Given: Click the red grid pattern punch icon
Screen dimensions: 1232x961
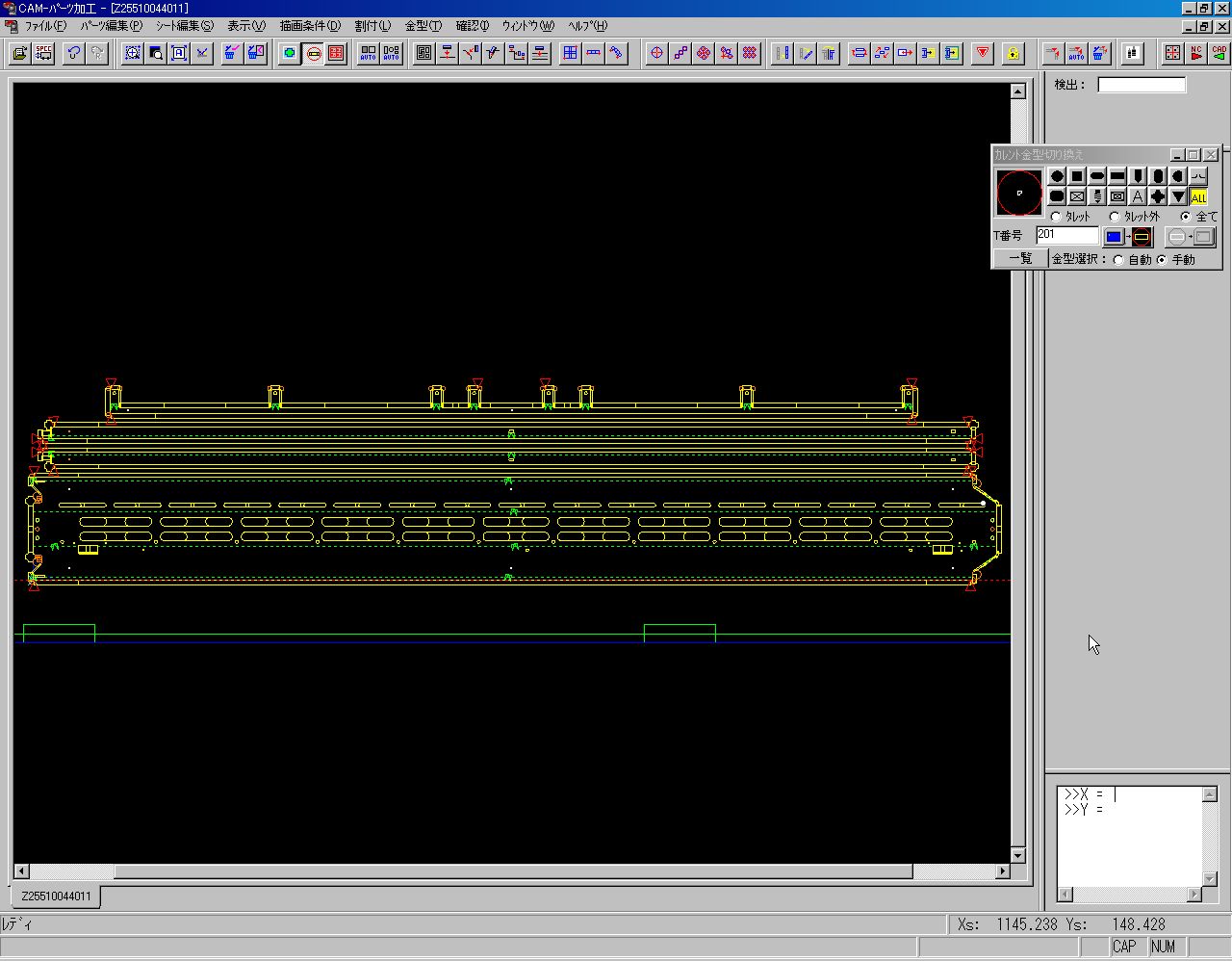Looking at the screenshot, I should coord(750,53).
